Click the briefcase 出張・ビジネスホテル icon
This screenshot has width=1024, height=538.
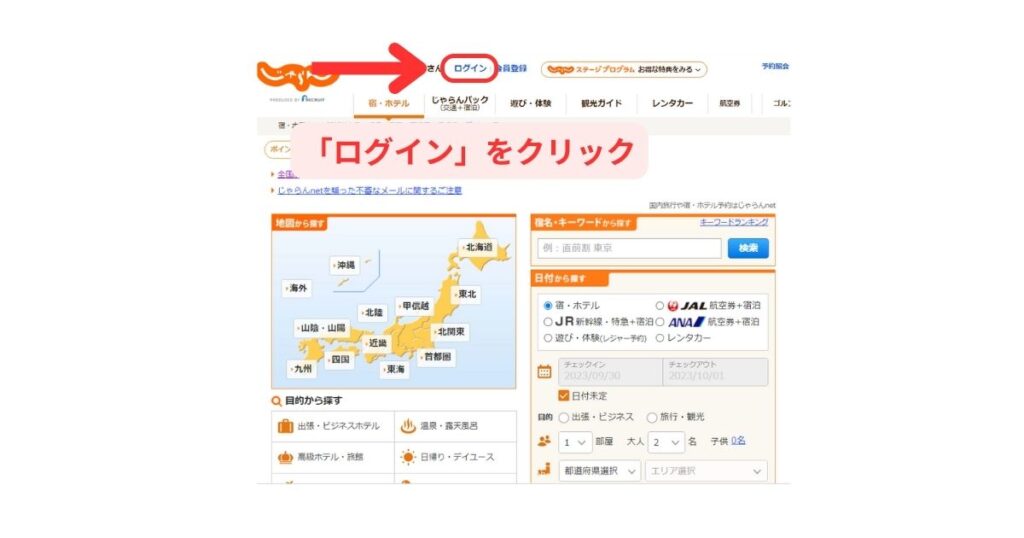click(285, 426)
